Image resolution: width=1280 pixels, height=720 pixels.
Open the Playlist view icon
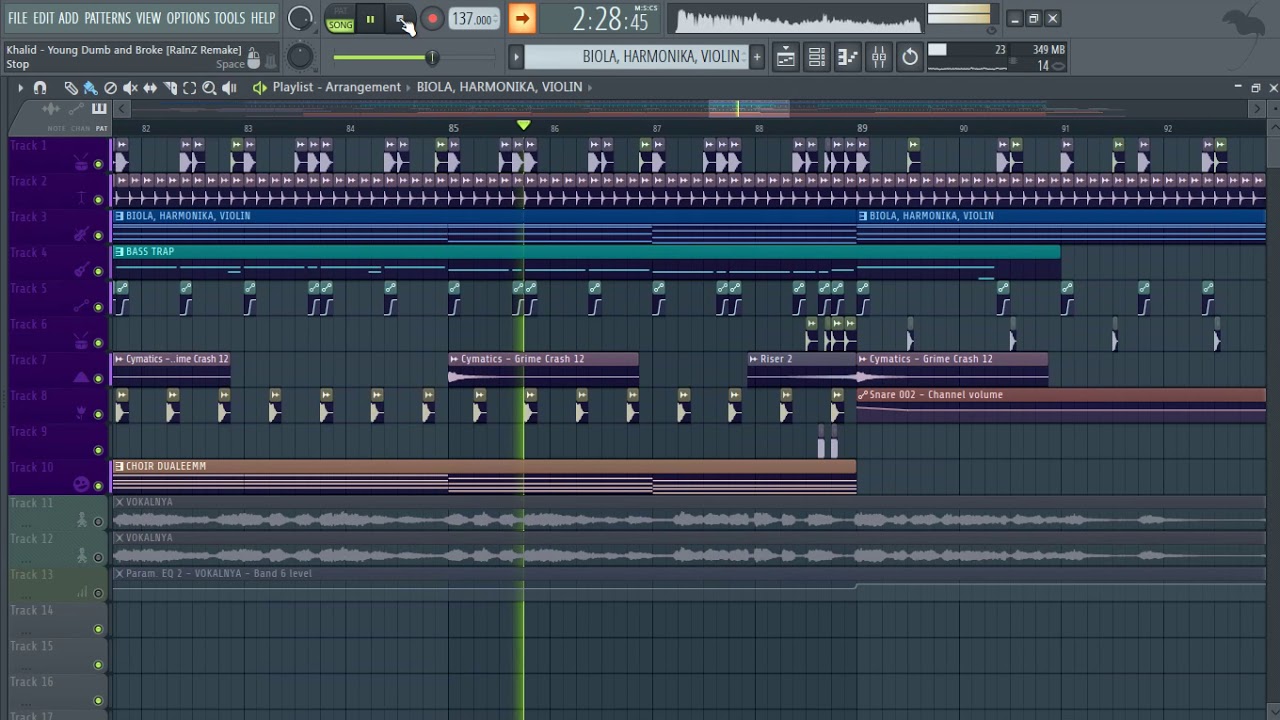coord(786,57)
